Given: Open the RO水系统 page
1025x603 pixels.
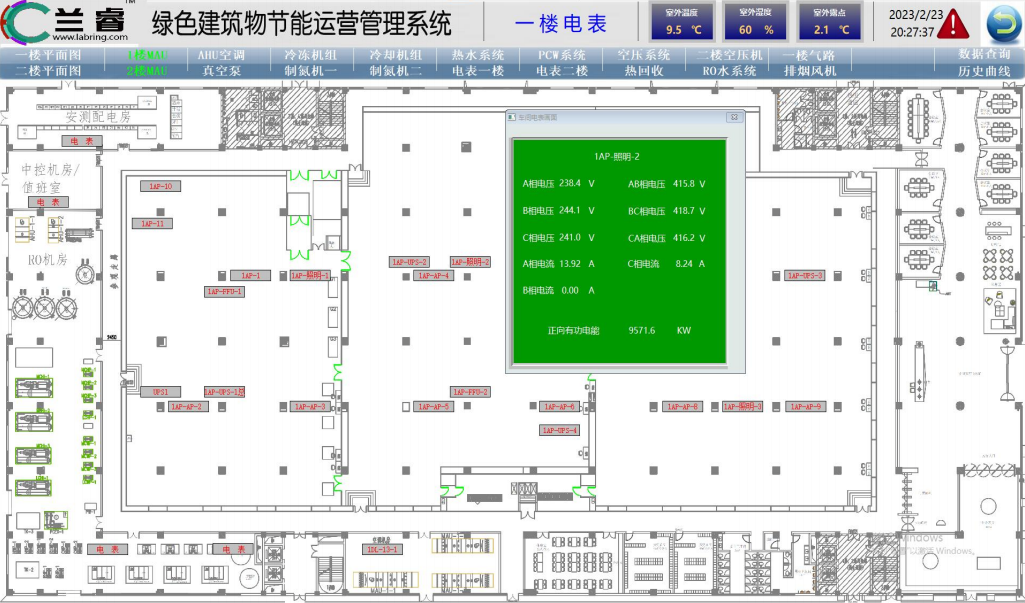Looking at the screenshot, I should (729, 71).
